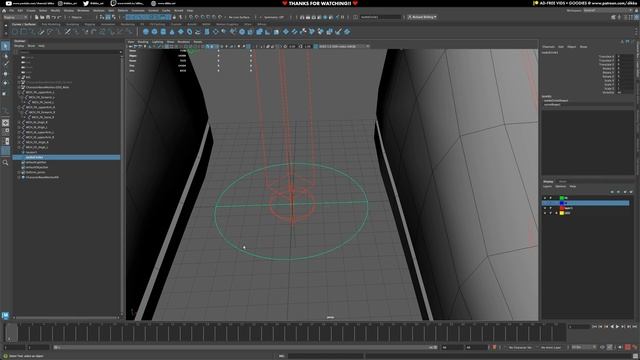Activate the Select tool in the toolbox

pyautogui.click(x=5, y=46)
